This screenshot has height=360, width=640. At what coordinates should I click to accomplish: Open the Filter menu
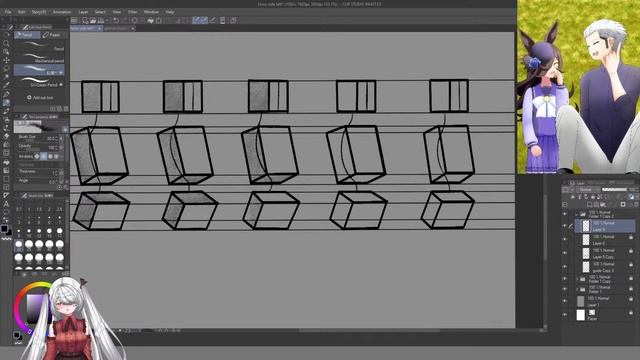(x=133, y=12)
